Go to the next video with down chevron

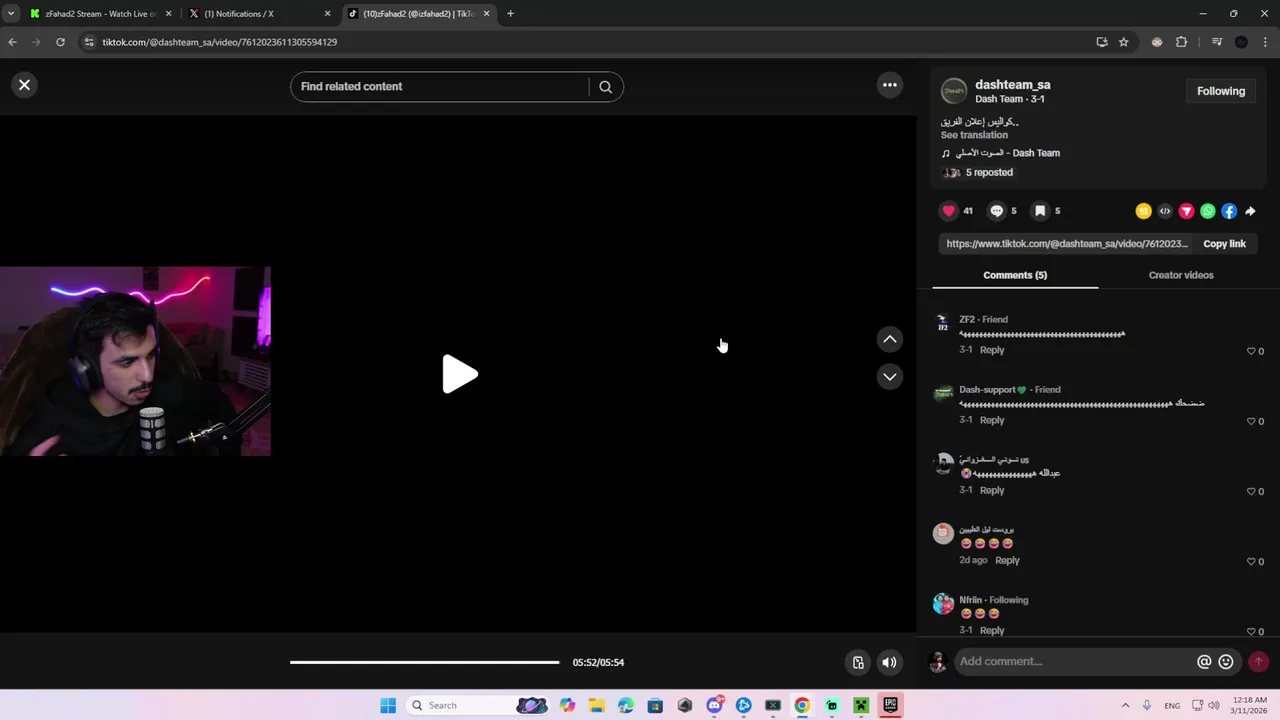pyautogui.click(x=889, y=377)
